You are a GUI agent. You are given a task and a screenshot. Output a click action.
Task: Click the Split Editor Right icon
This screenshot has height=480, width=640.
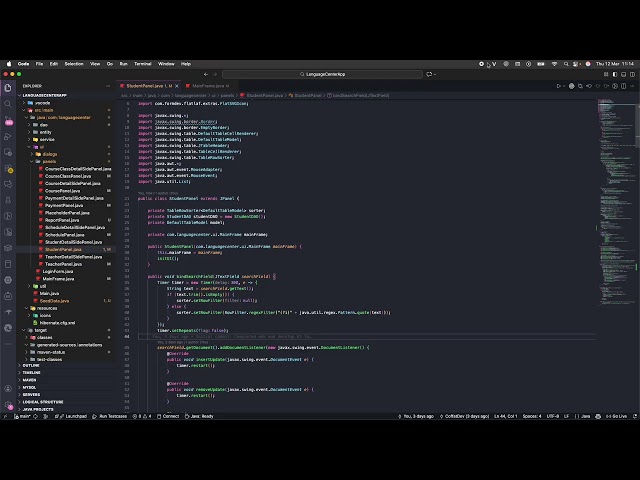(x=623, y=86)
